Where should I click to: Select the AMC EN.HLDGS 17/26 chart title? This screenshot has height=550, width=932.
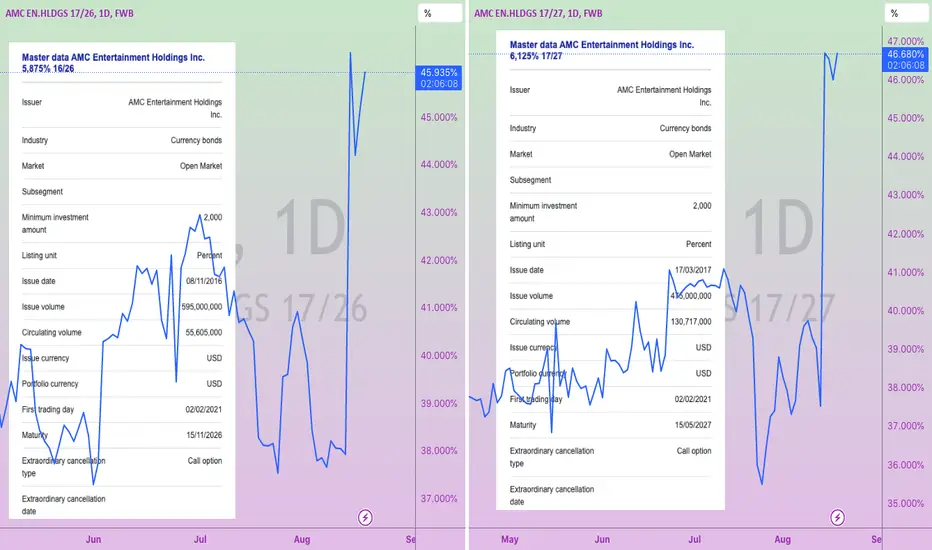70,13
